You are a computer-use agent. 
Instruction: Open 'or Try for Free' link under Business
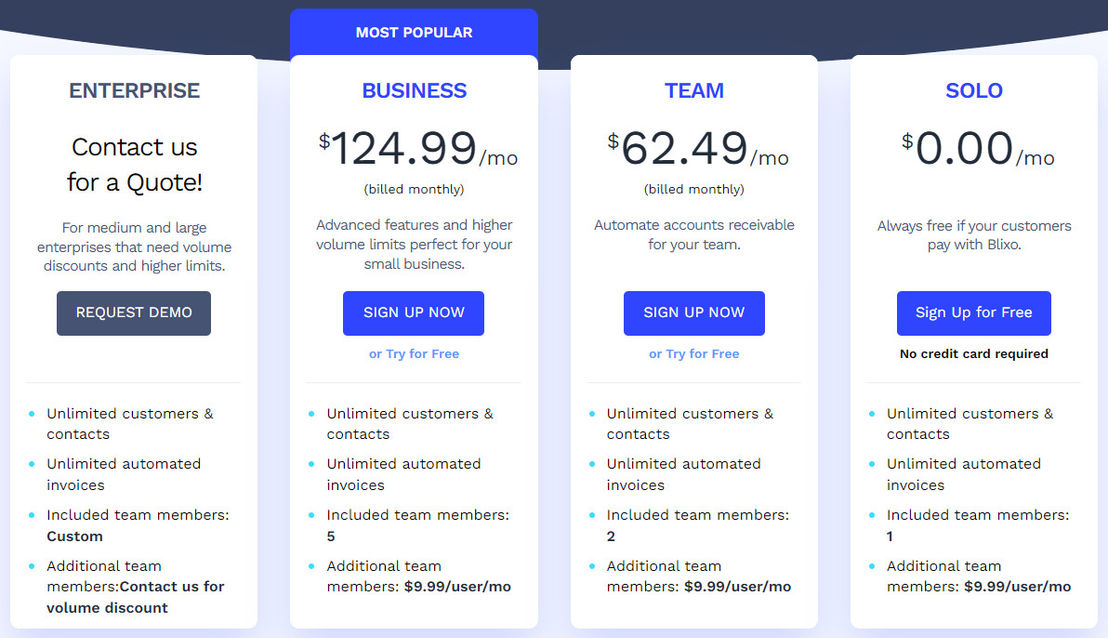(414, 354)
